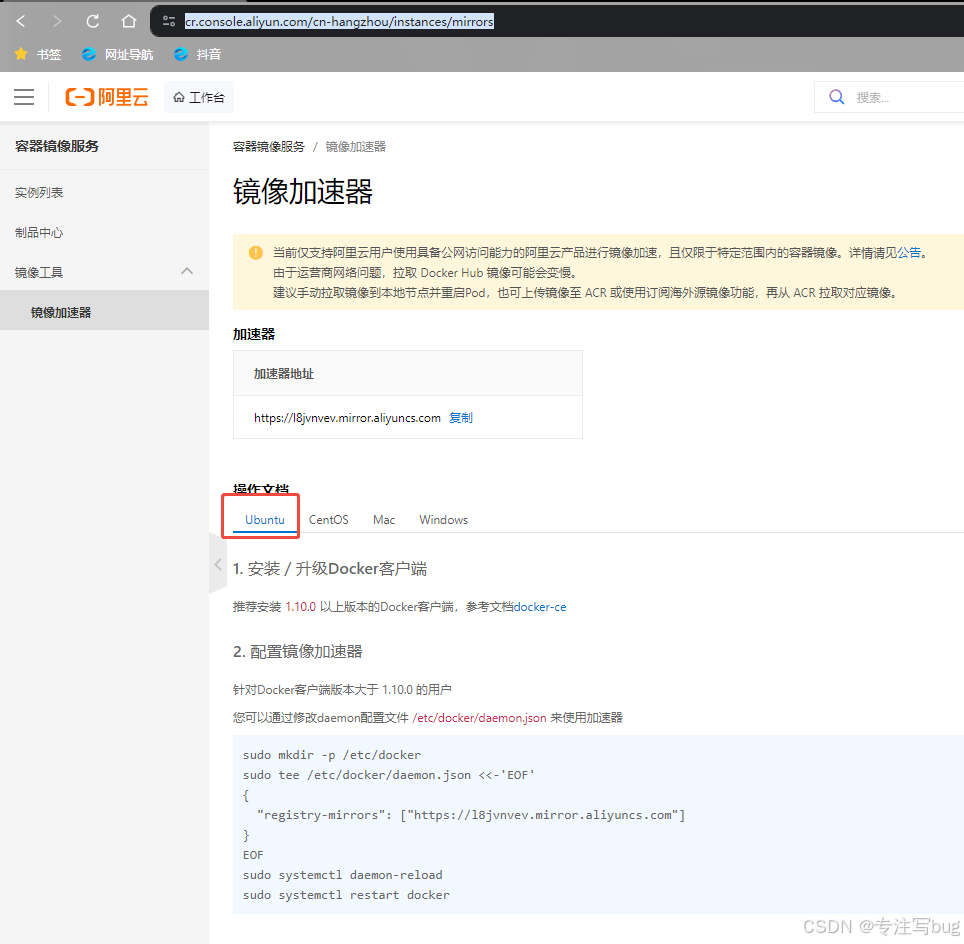Switch to the Ubuntu tab
This screenshot has width=964, height=944.
tap(264, 520)
